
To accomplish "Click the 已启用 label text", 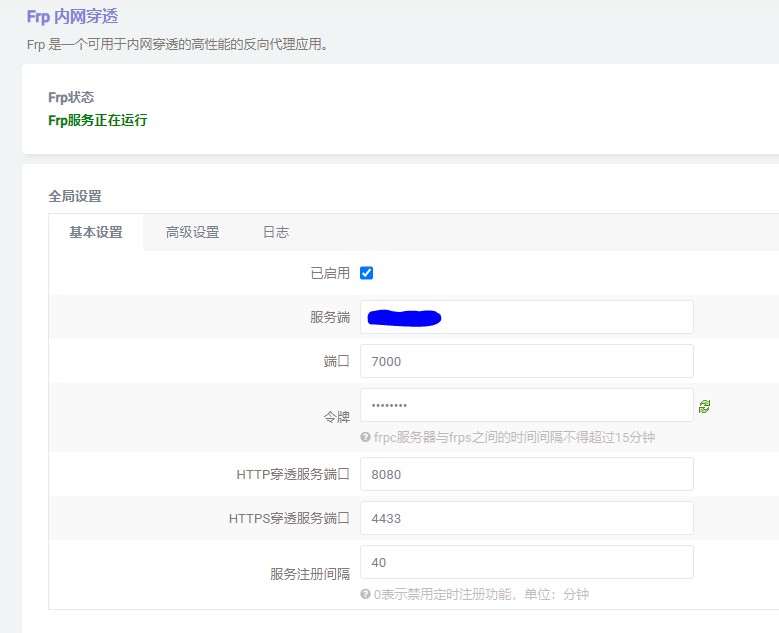I will 330,273.
